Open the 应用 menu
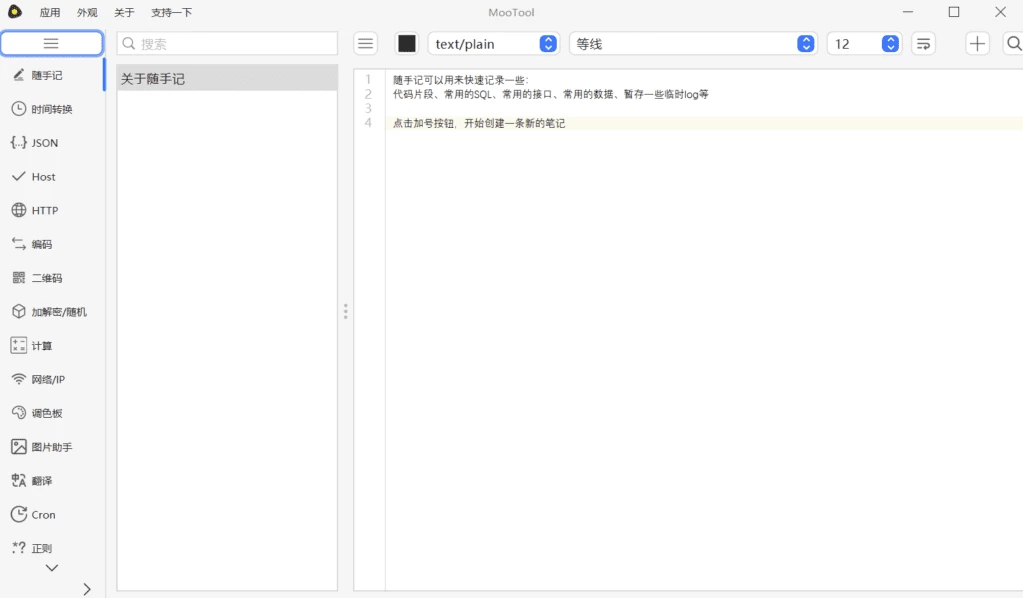Screen dimensions: 1023x598 [x=50, y=13]
